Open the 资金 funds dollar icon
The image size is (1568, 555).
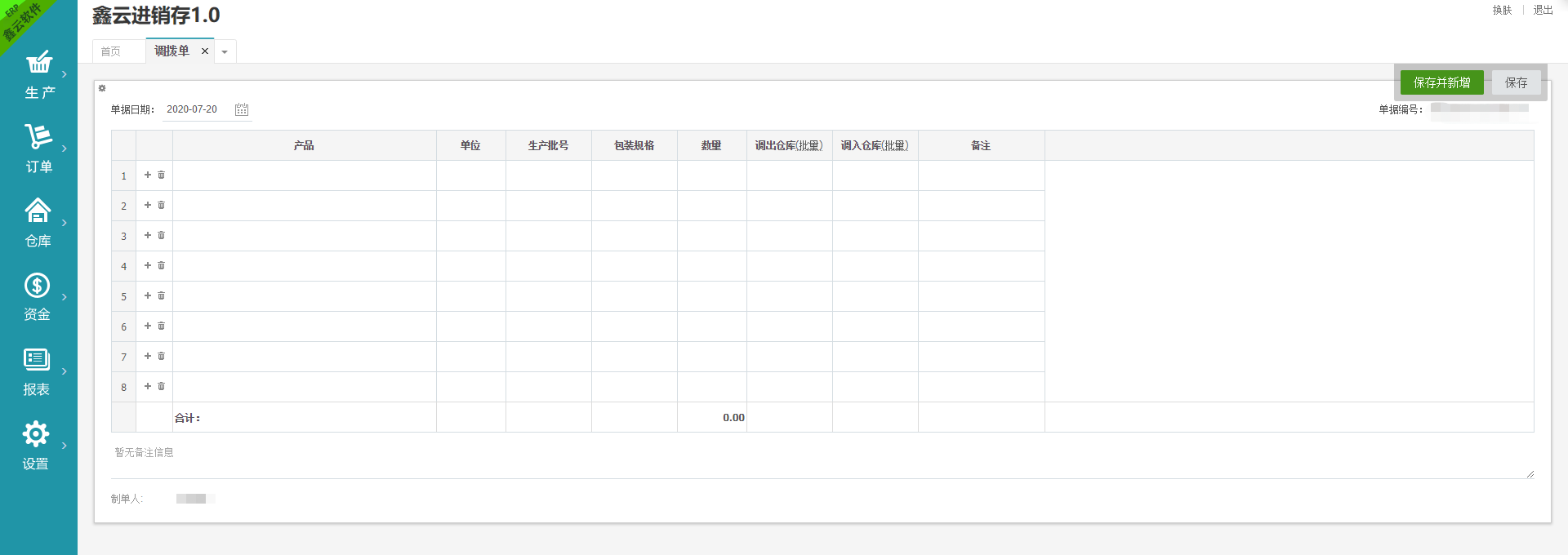pyautogui.click(x=37, y=285)
